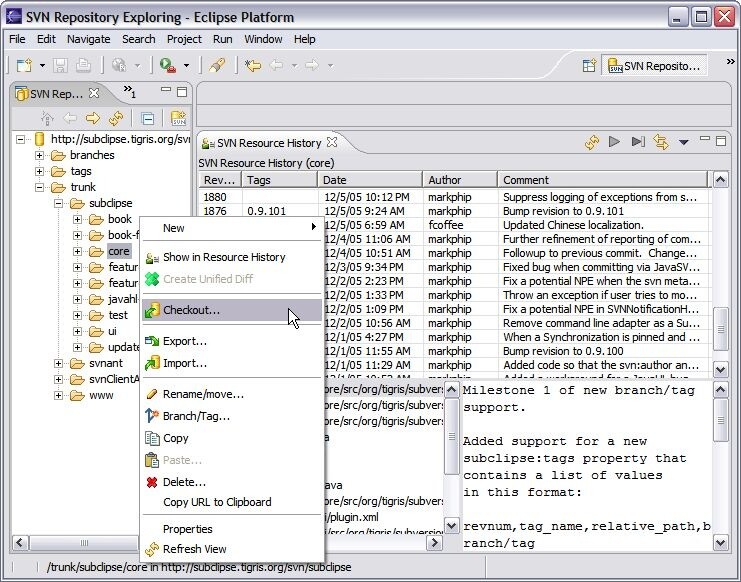Click the Link with Editor arrows icon
741x582 pixels.
point(661,142)
